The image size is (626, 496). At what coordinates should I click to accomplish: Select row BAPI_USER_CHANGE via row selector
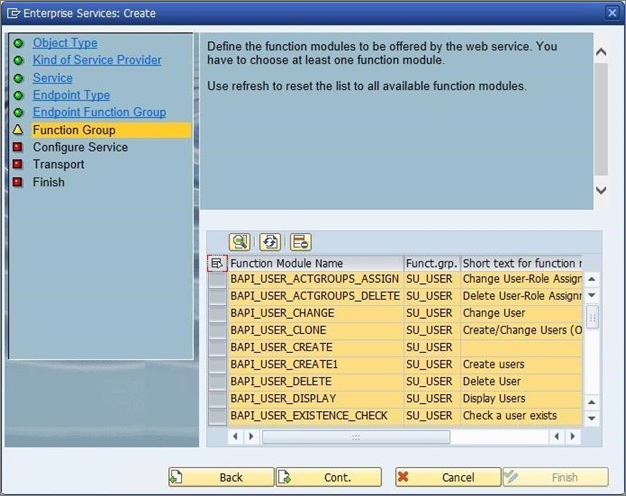click(218, 313)
